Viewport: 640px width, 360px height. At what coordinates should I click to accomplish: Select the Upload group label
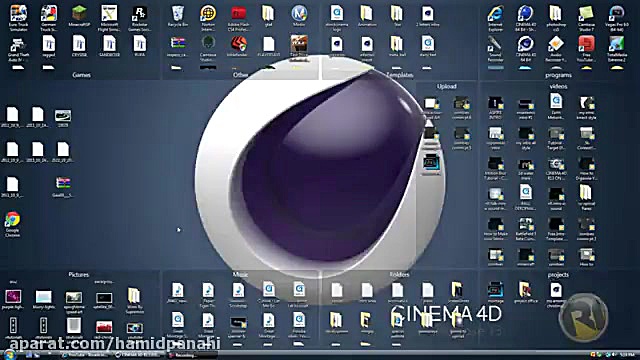click(447, 87)
